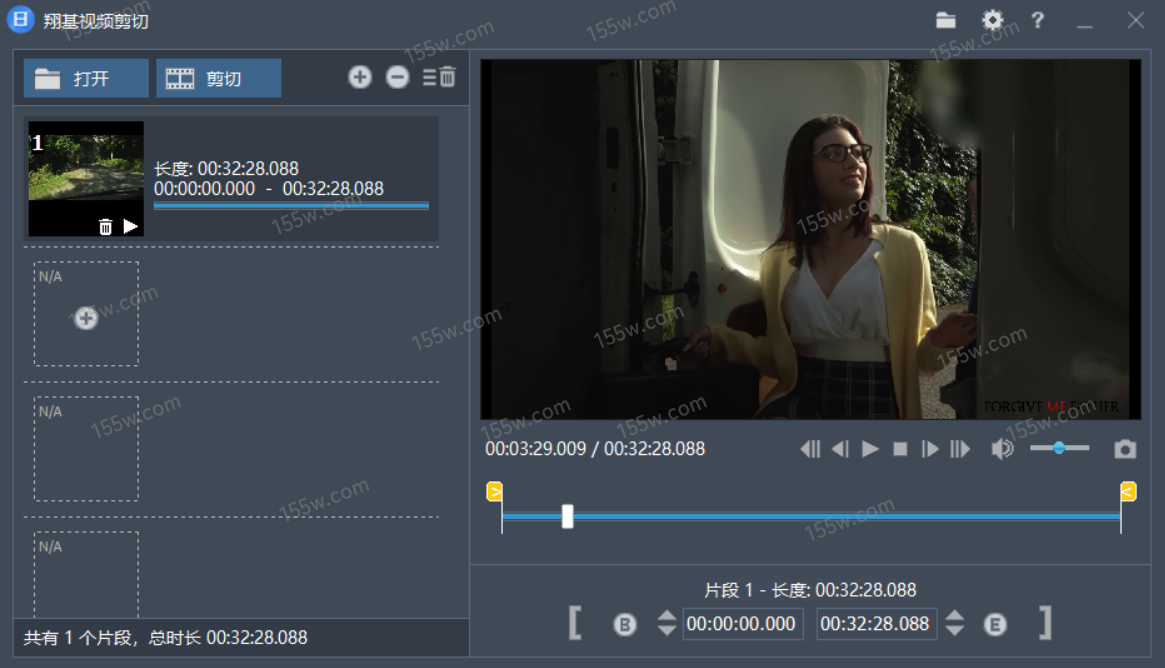Image resolution: width=1165 pixels, height=668 pixels.
Task: Play segment 1 from thumbnail play icon
Action: [130, 227]
